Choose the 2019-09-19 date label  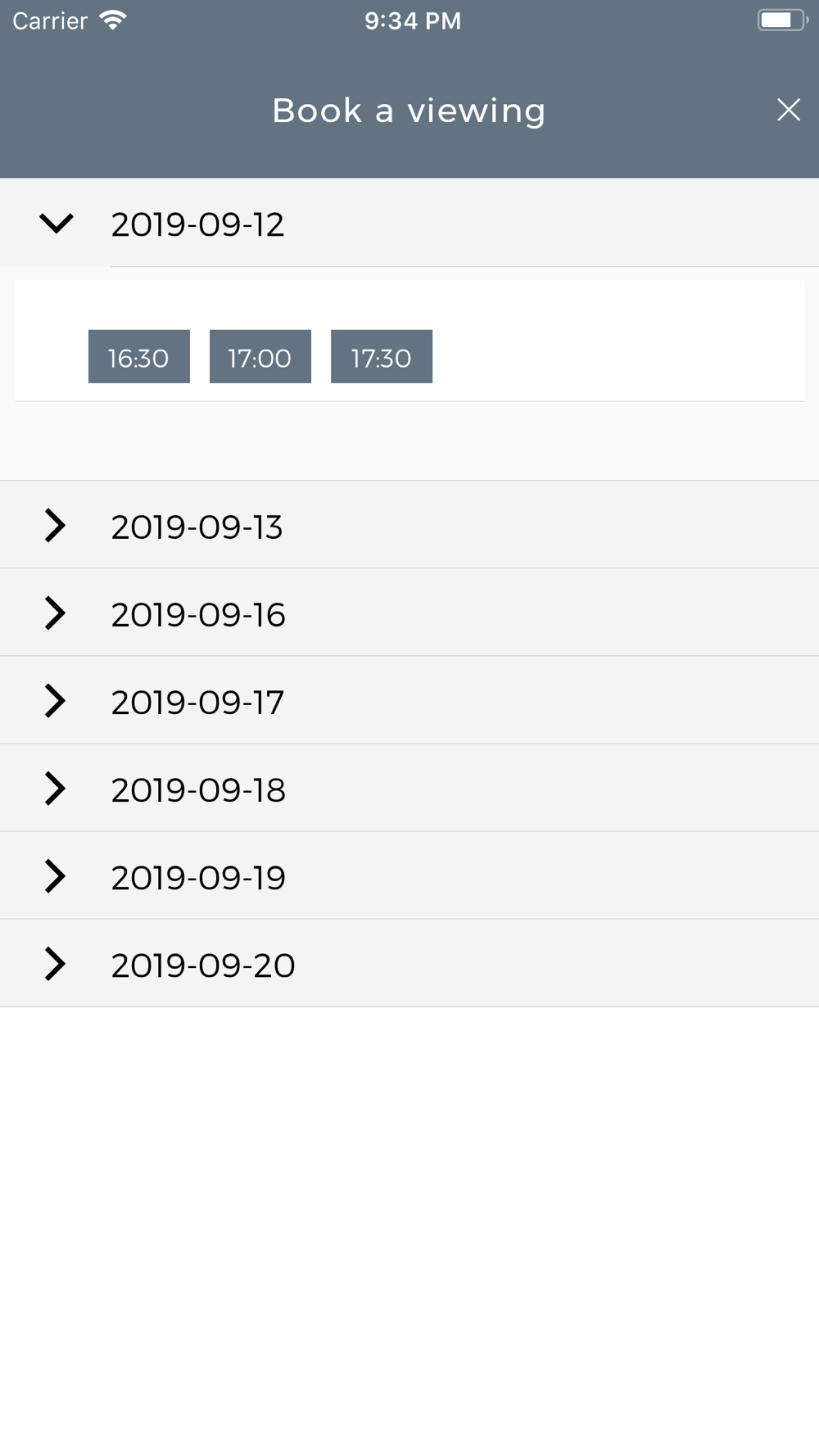[x=198, y=878]
